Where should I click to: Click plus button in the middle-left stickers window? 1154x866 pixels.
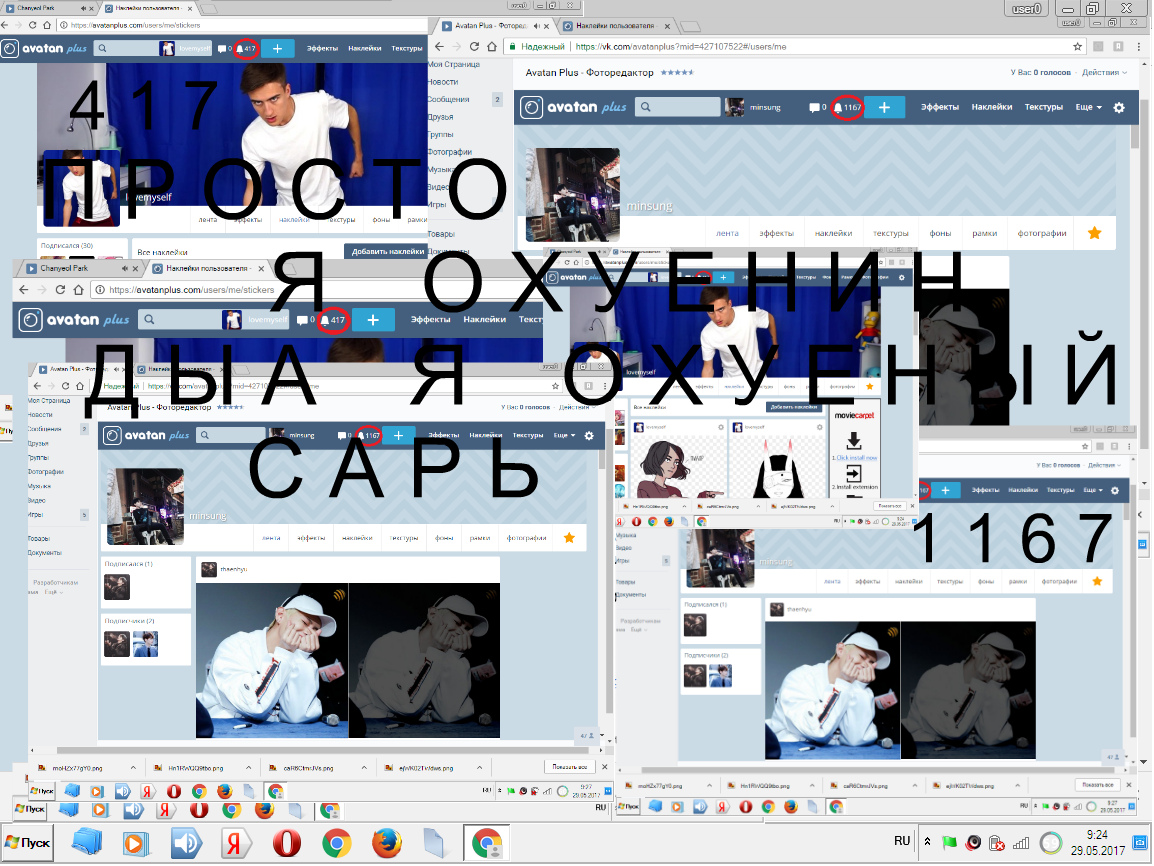(x=373, y=320)
